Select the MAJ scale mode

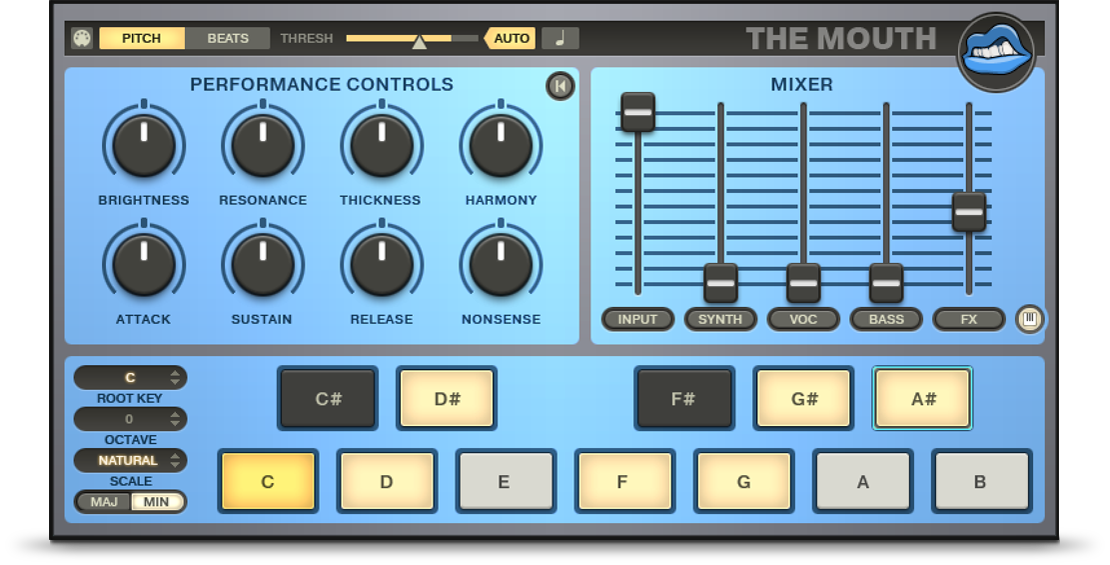tap(104, 502)
